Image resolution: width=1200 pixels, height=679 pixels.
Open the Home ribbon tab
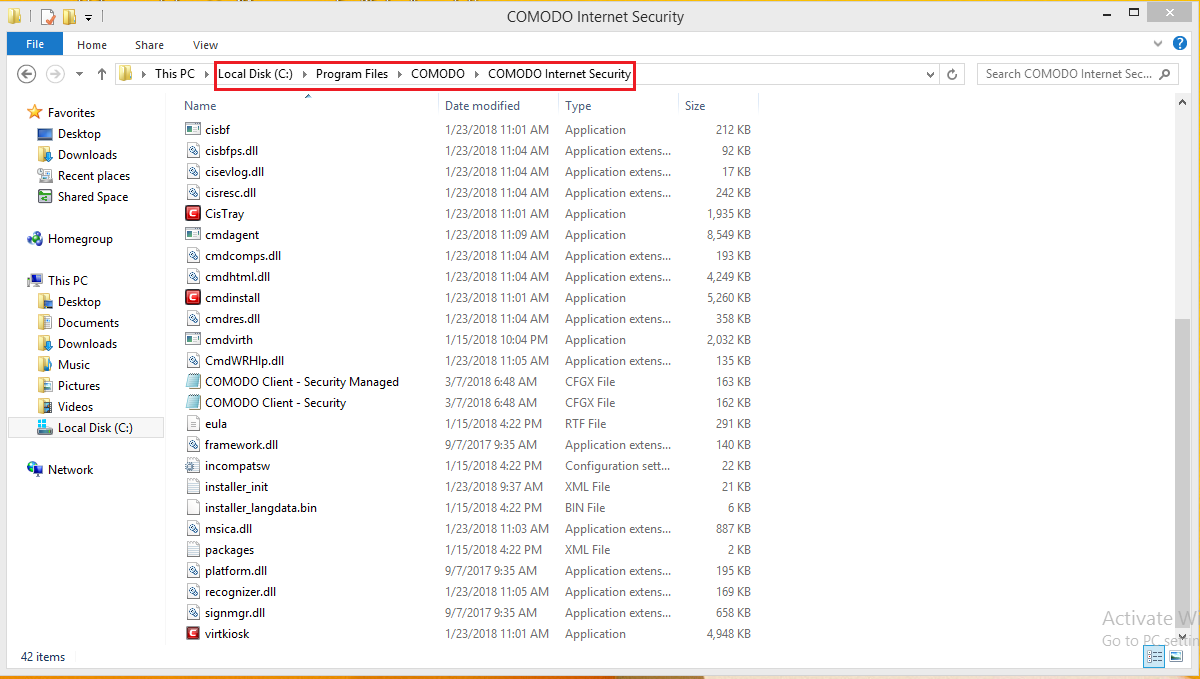pos(92,45)
